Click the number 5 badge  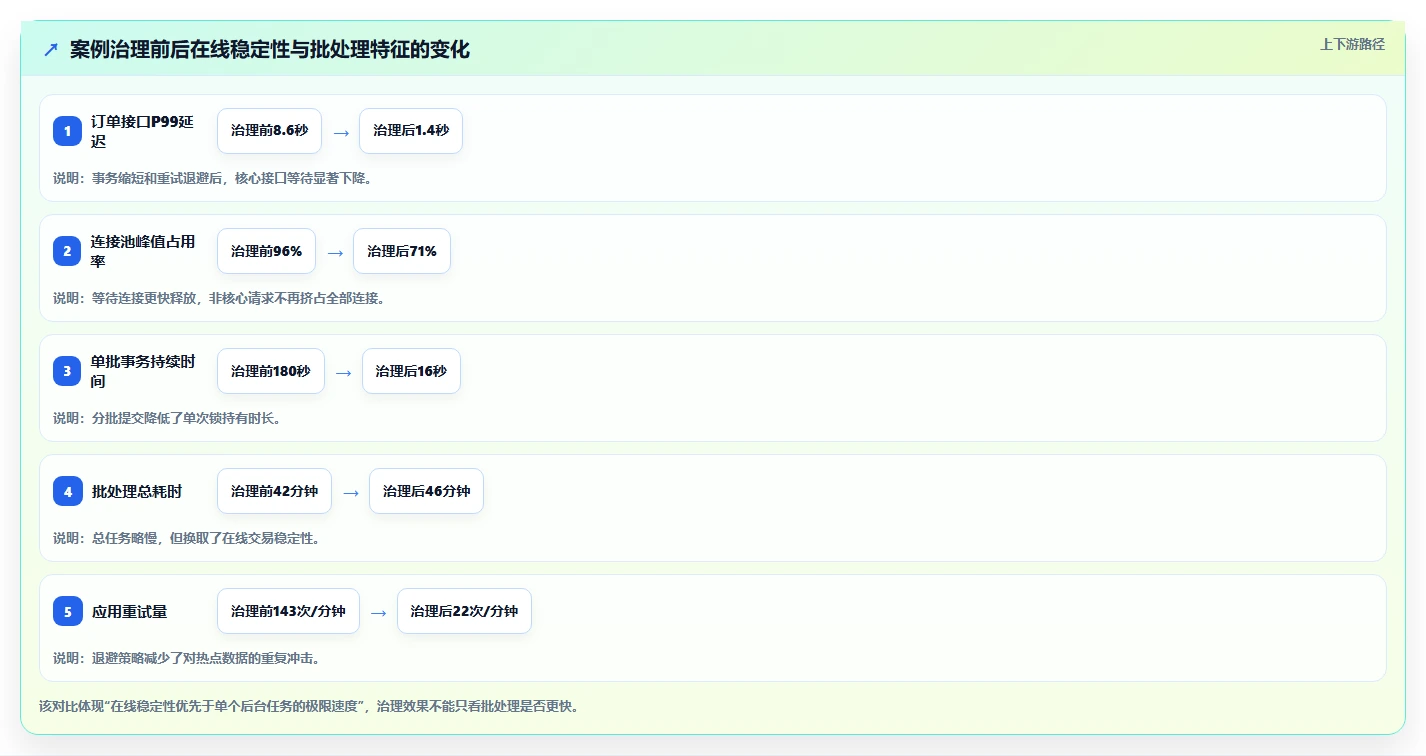pos(67,611)
